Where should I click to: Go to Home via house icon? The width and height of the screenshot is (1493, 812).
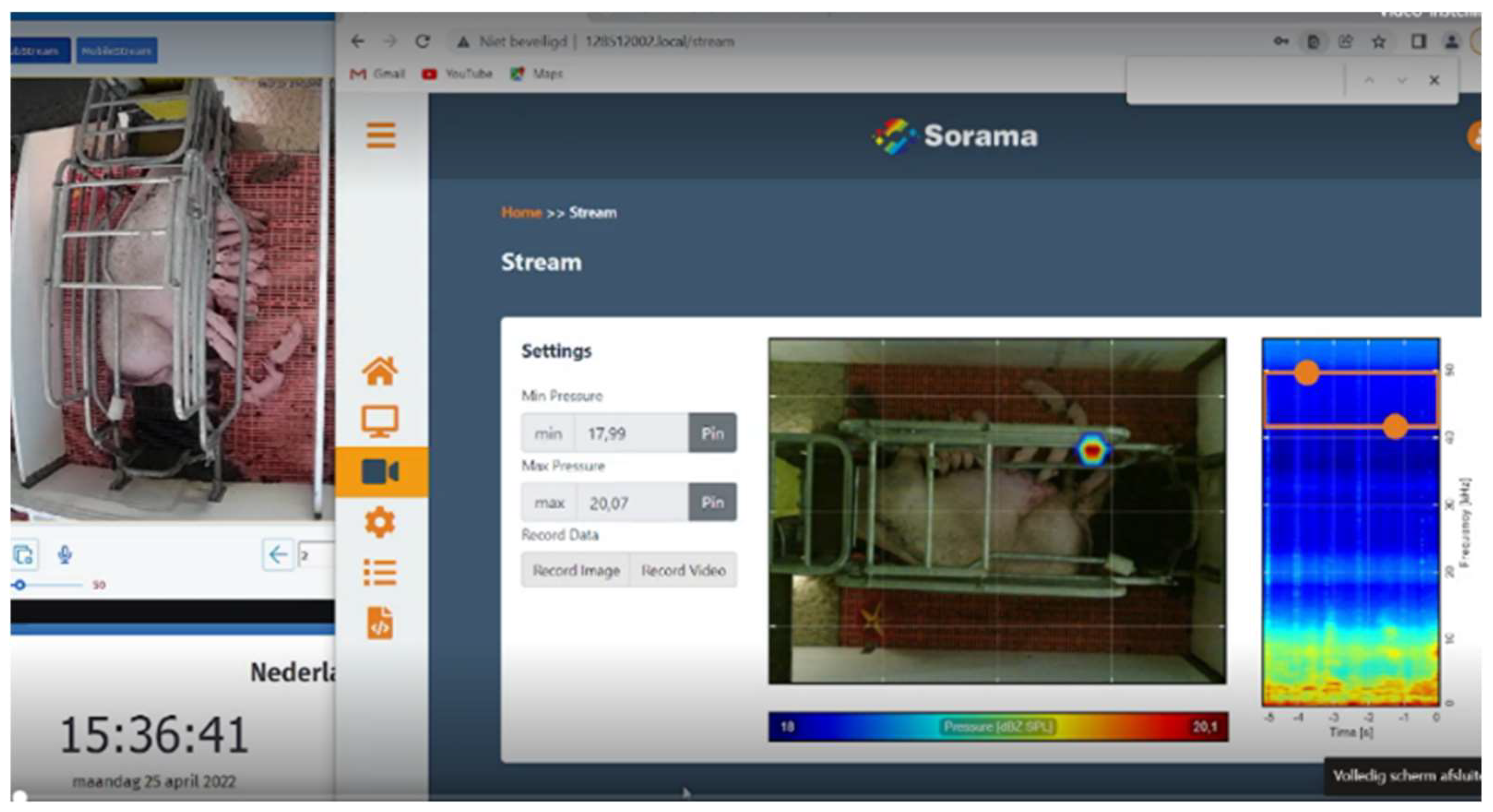coord(380,371)
